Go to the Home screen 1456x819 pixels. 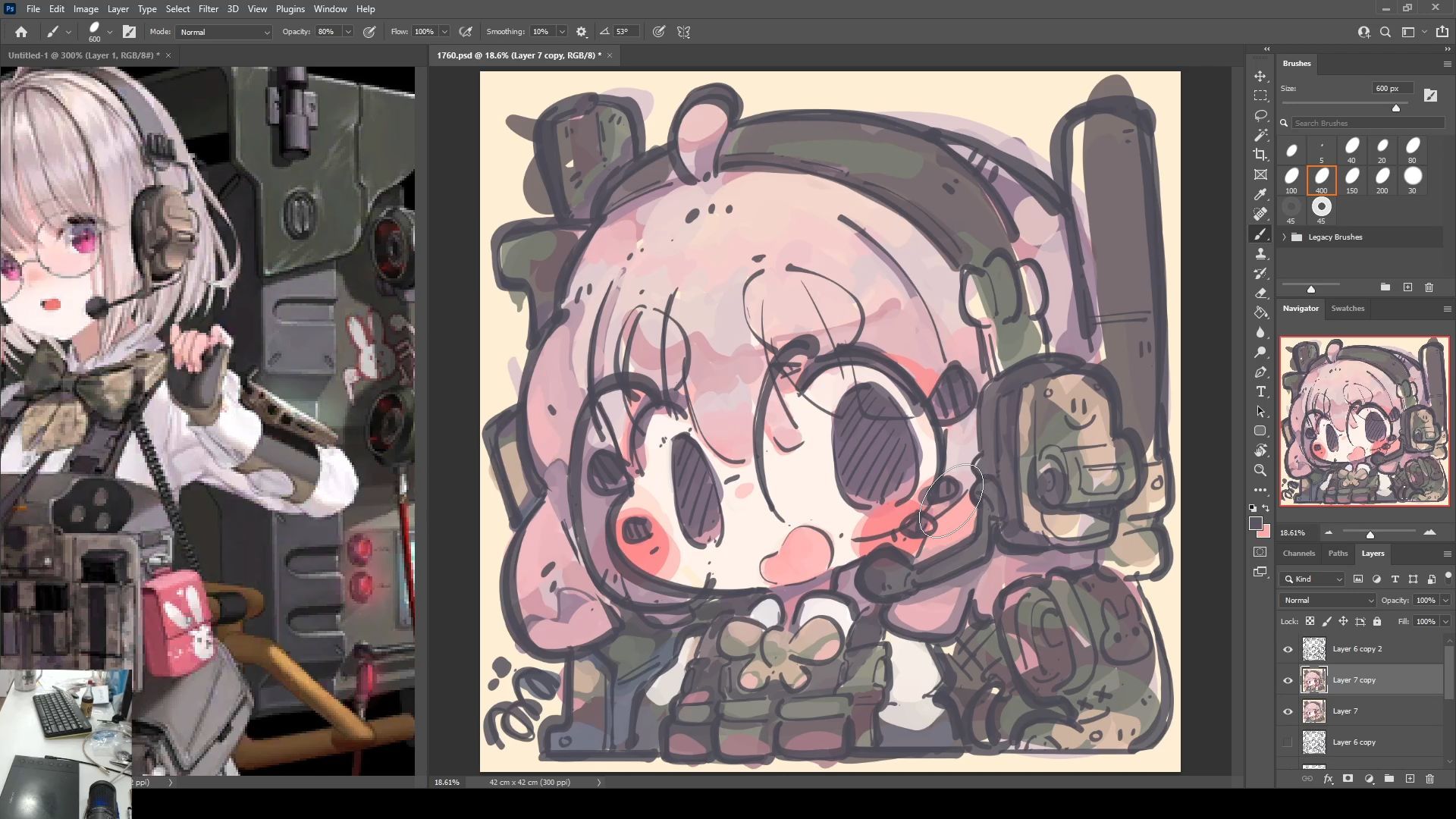(x=21, y=32)
